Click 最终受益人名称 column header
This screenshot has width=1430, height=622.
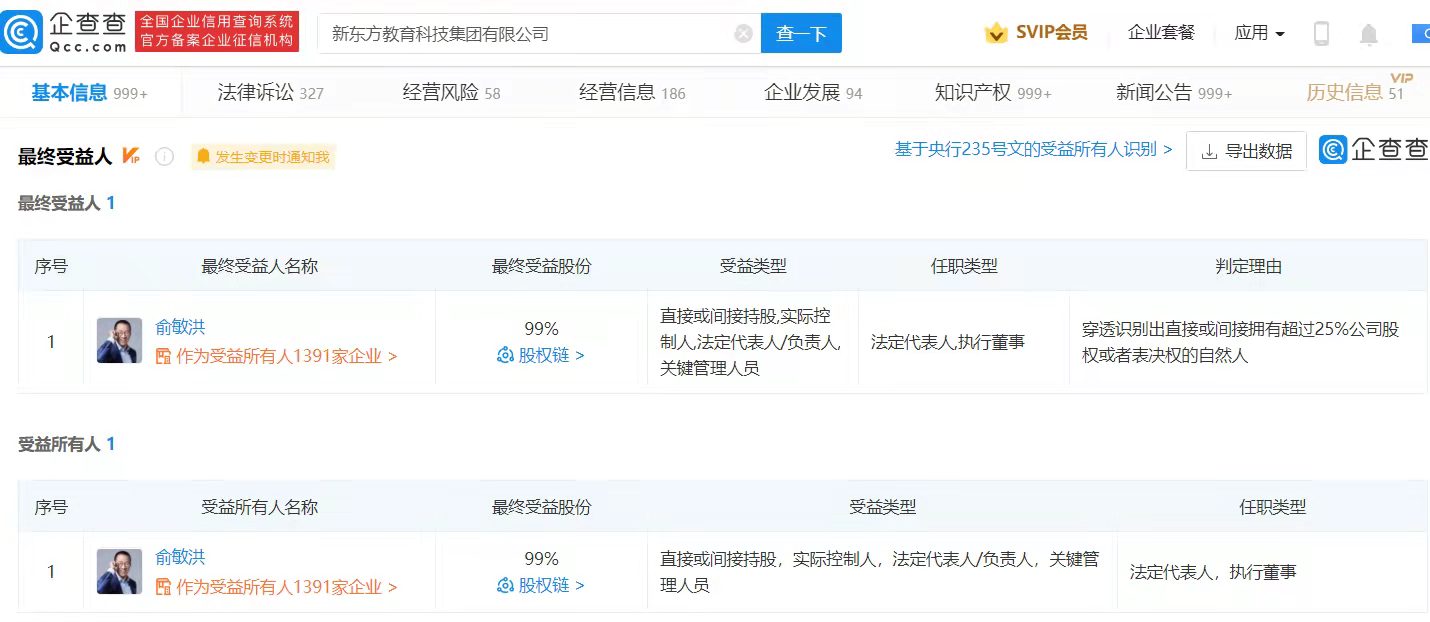tap(260, 266)
